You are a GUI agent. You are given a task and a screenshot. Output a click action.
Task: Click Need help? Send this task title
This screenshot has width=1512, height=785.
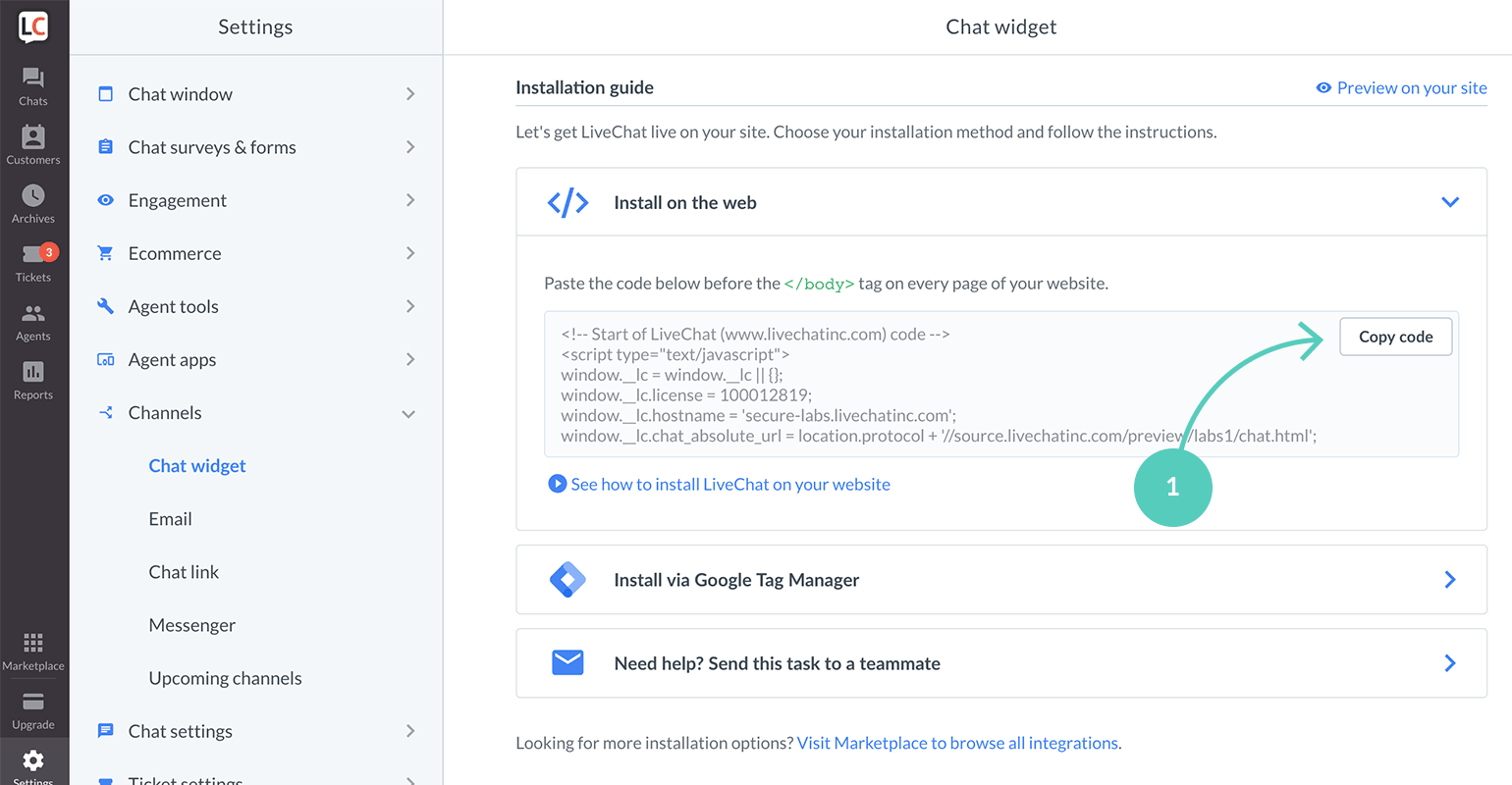point(777,663)
